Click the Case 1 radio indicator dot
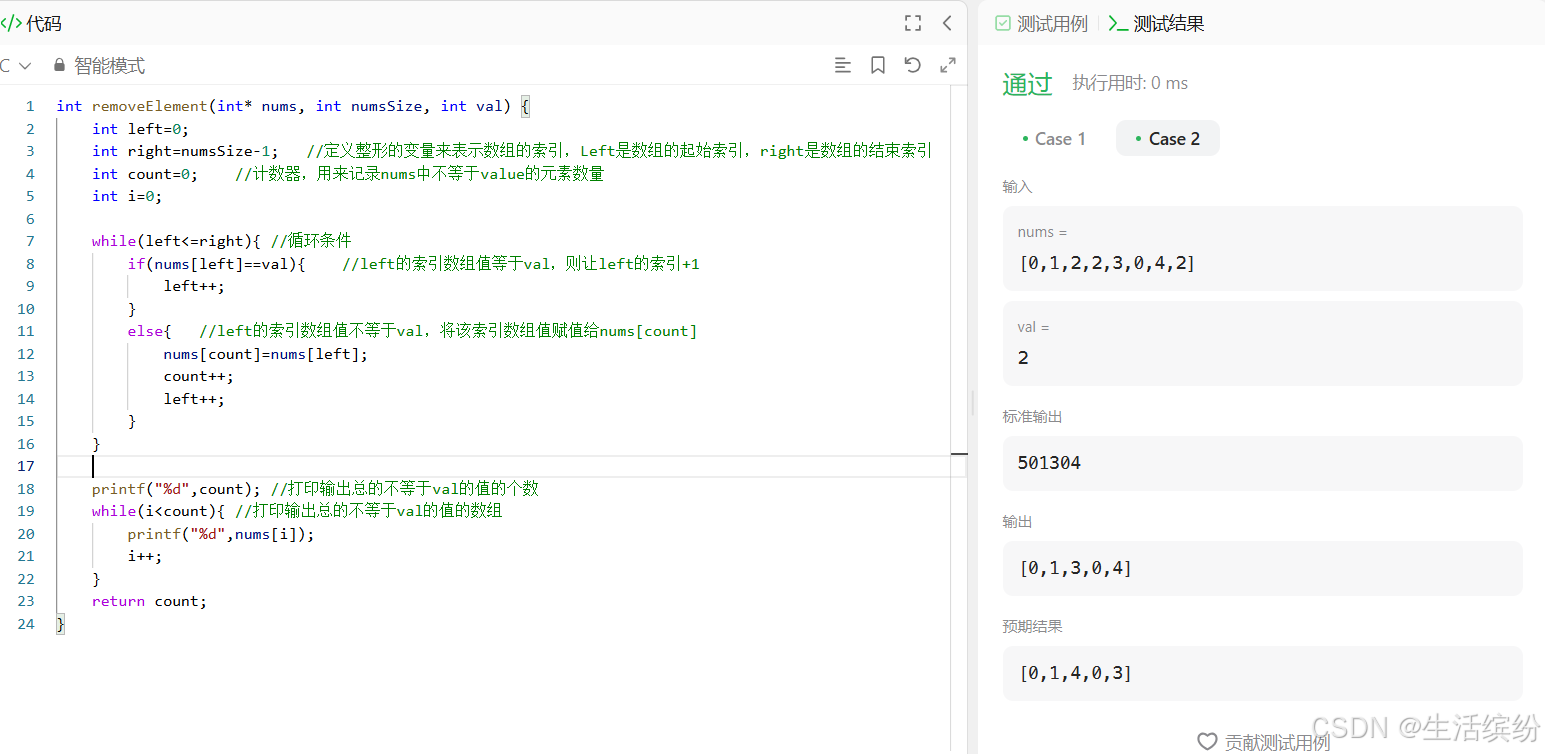Screen dimensions: 1545x754 (x=1027, y=139)
